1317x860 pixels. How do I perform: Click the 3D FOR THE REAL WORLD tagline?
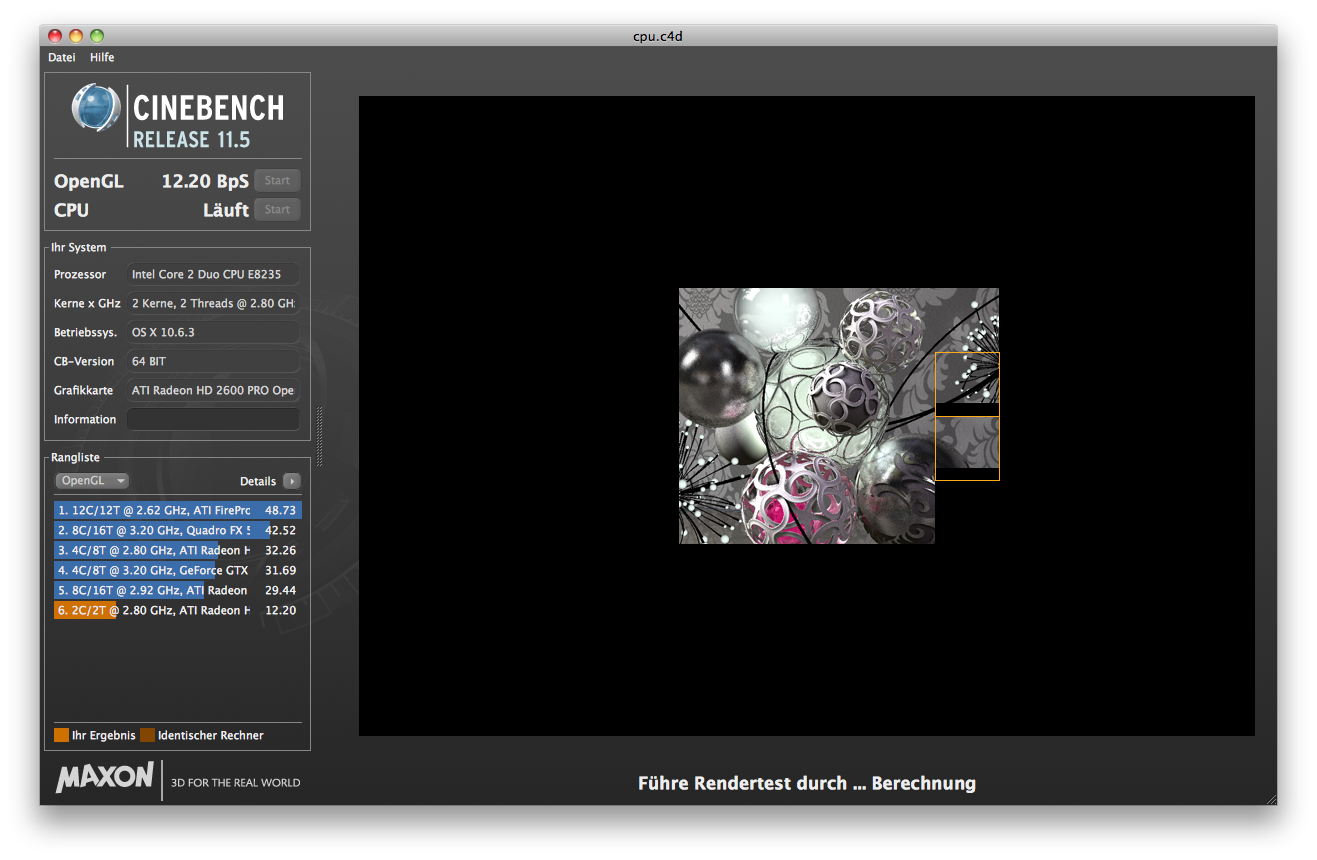point(236,783)
